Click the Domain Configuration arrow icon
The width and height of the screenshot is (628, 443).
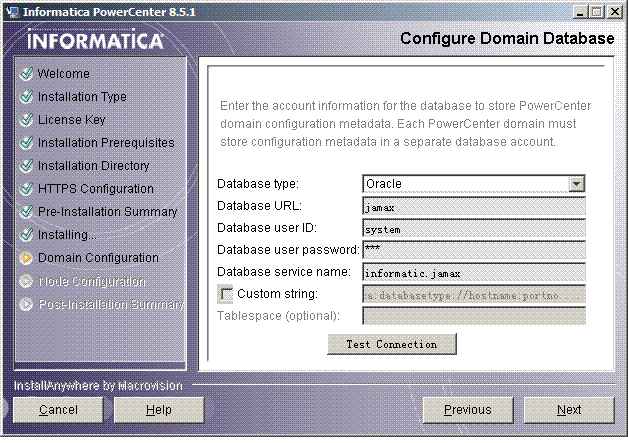click(x=26, y=258)
